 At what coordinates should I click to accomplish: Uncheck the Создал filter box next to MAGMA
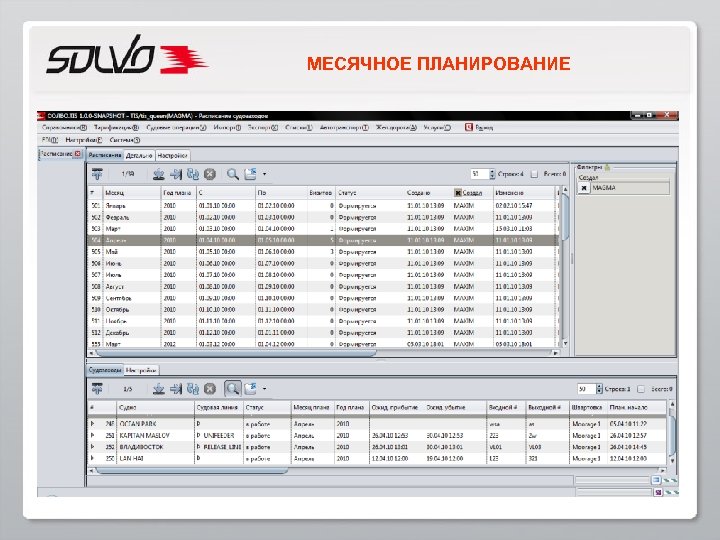(584, 188)
